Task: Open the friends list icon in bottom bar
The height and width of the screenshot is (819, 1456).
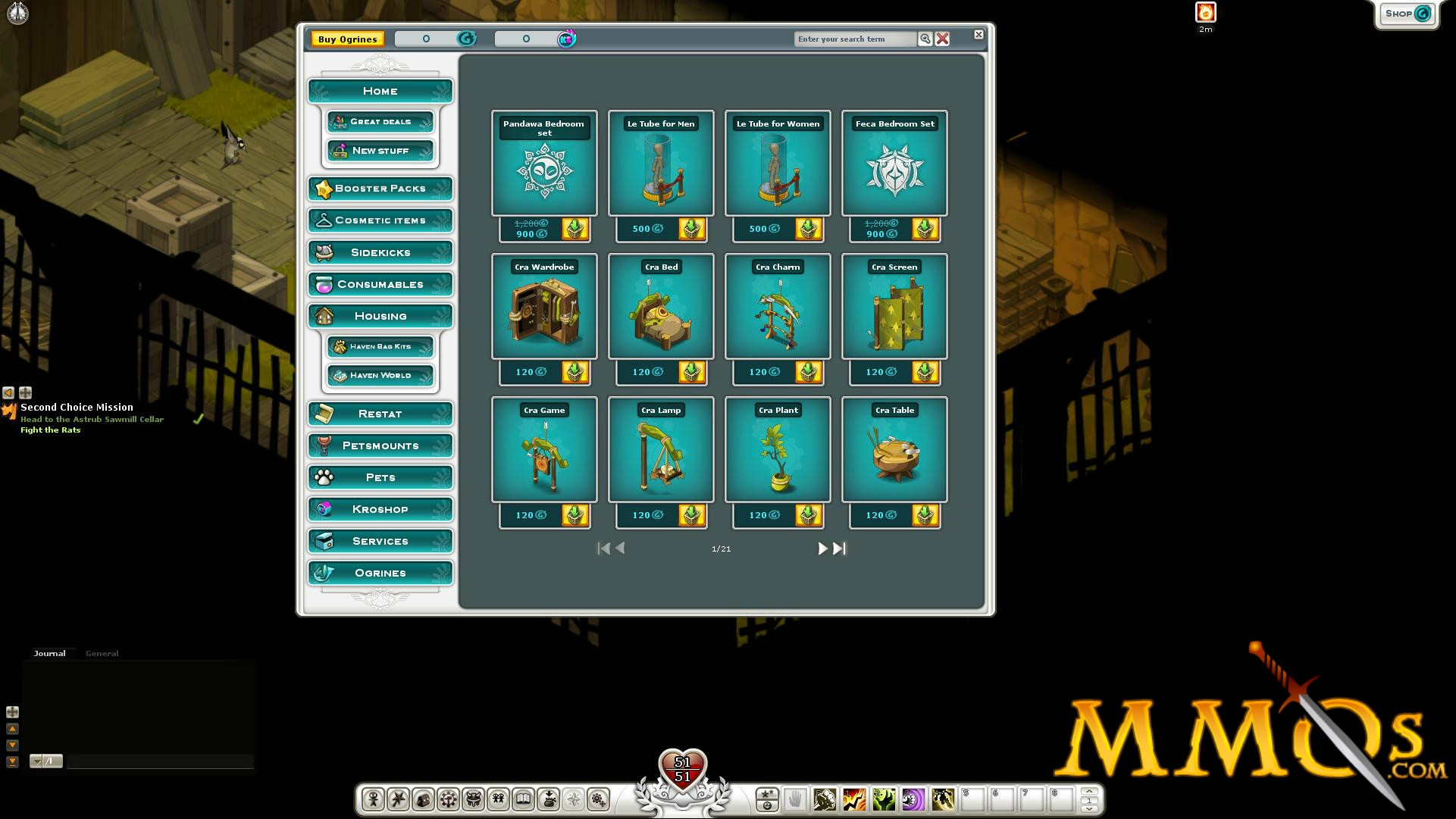Action: point(498,799)
